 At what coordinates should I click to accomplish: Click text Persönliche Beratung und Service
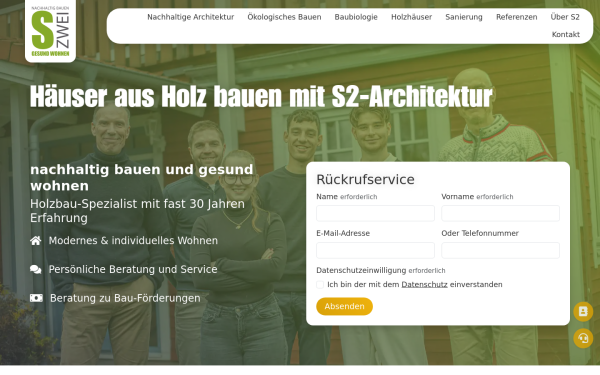(x=133, y=269)
